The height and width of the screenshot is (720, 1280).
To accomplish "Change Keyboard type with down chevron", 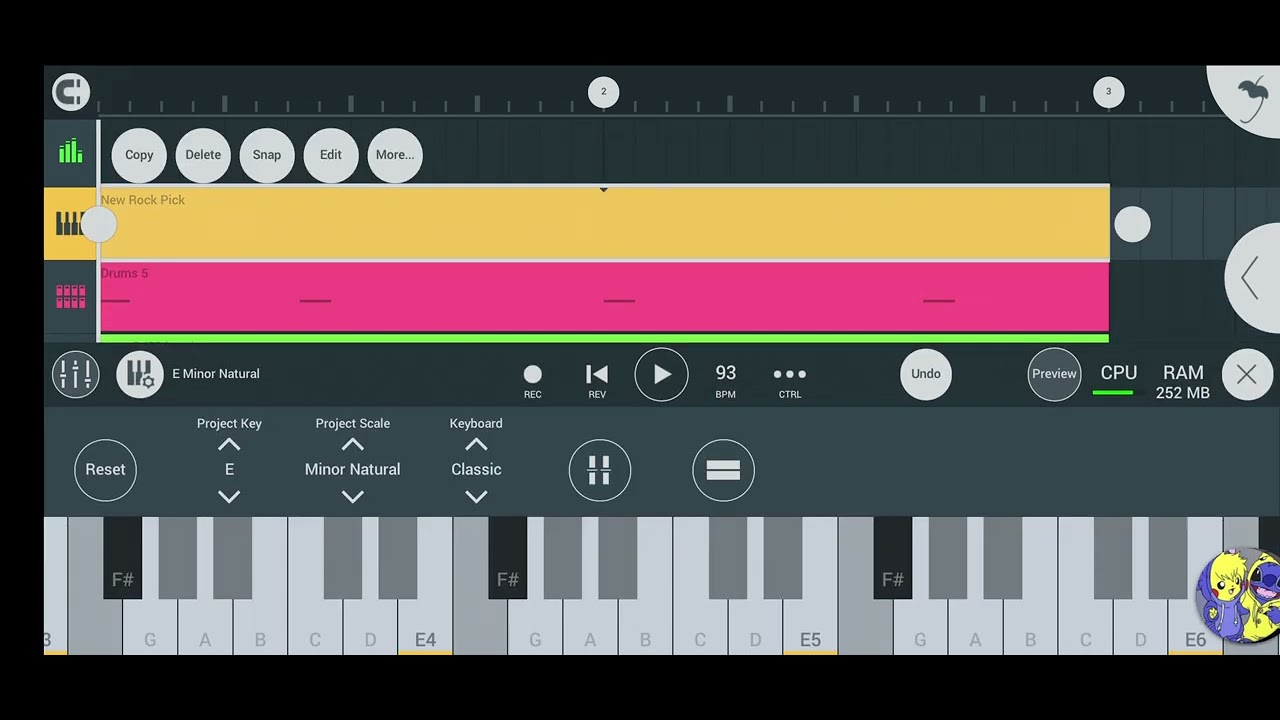I will pos(476,497).
